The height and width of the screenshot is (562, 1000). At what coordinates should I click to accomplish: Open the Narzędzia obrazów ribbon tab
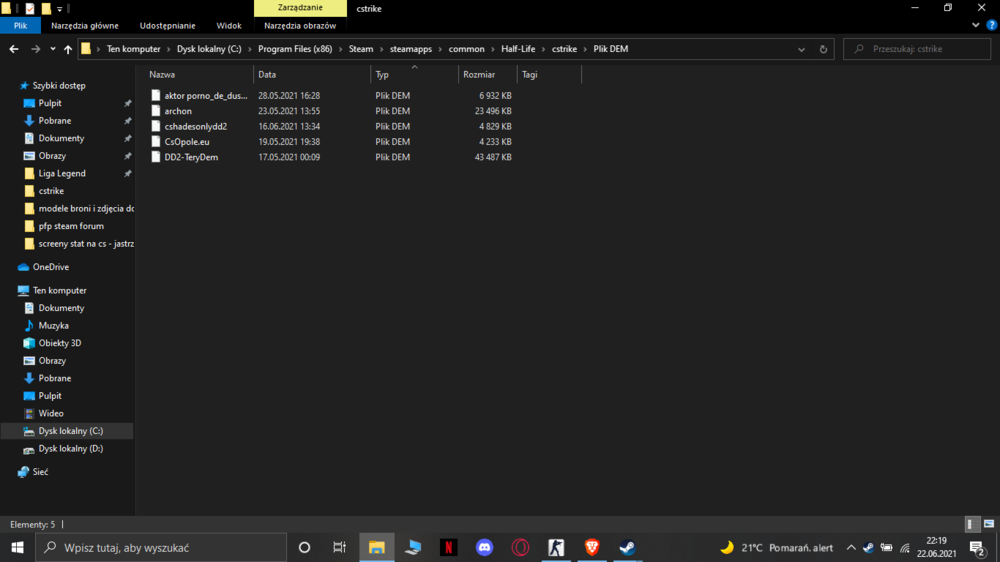pos(300,26)
